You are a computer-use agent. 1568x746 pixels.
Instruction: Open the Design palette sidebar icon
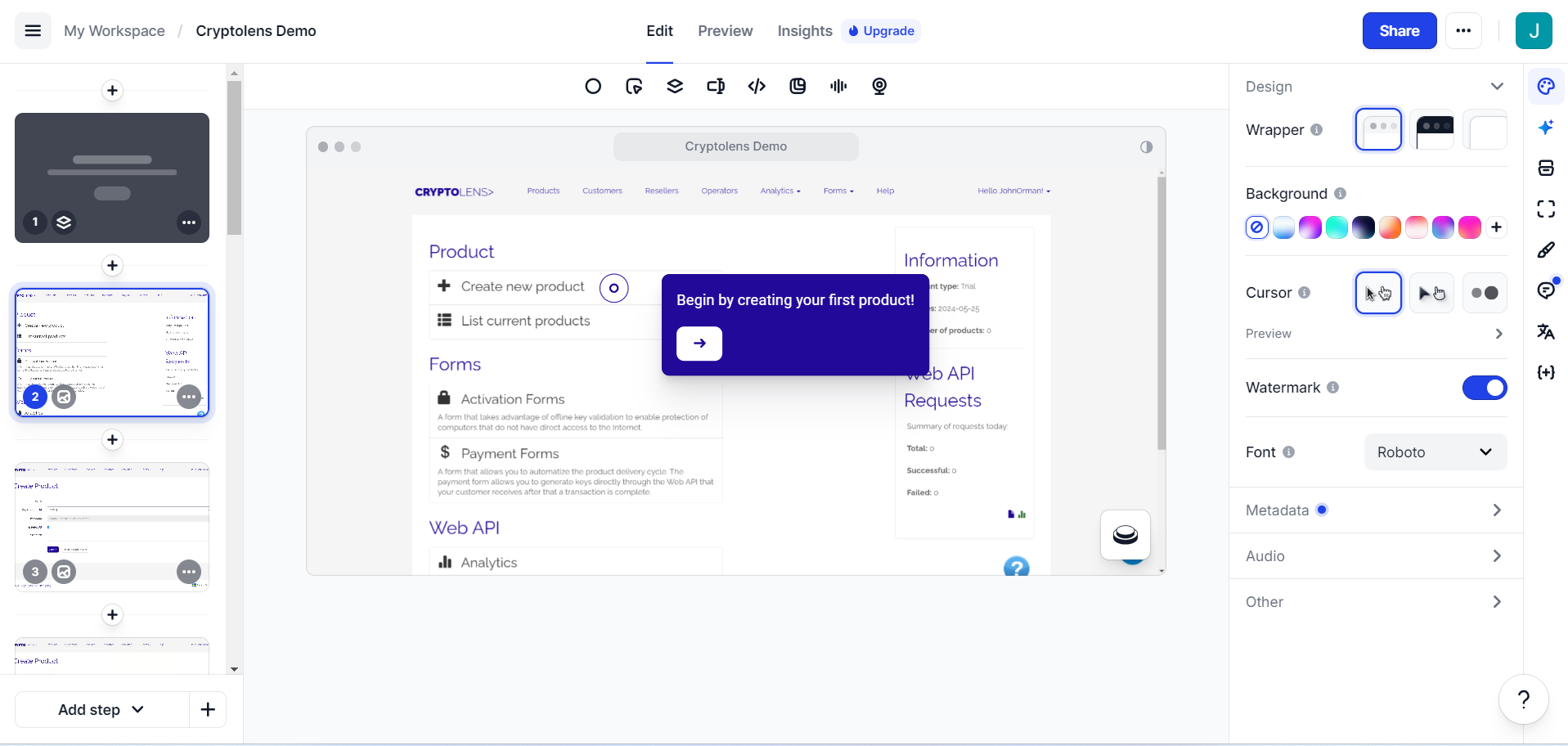coord(1546,87)
